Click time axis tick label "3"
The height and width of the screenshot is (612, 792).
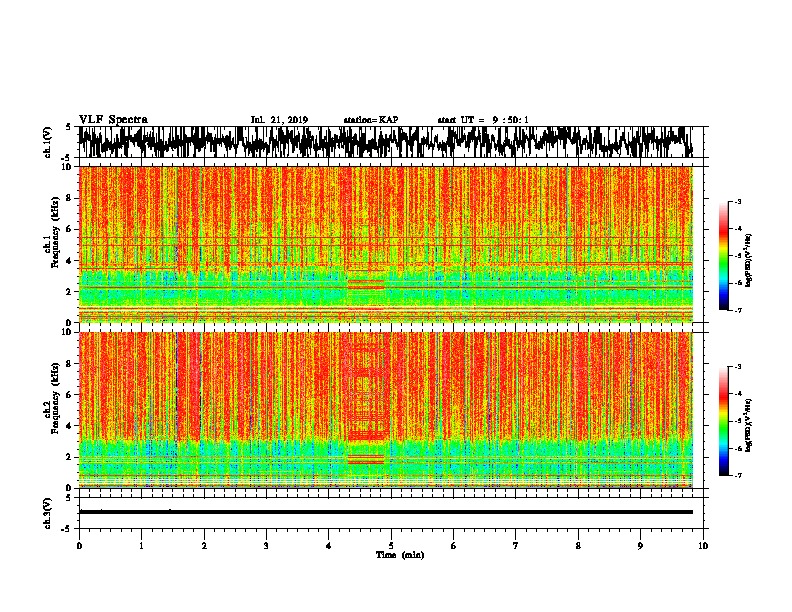[x=266, y=546]
